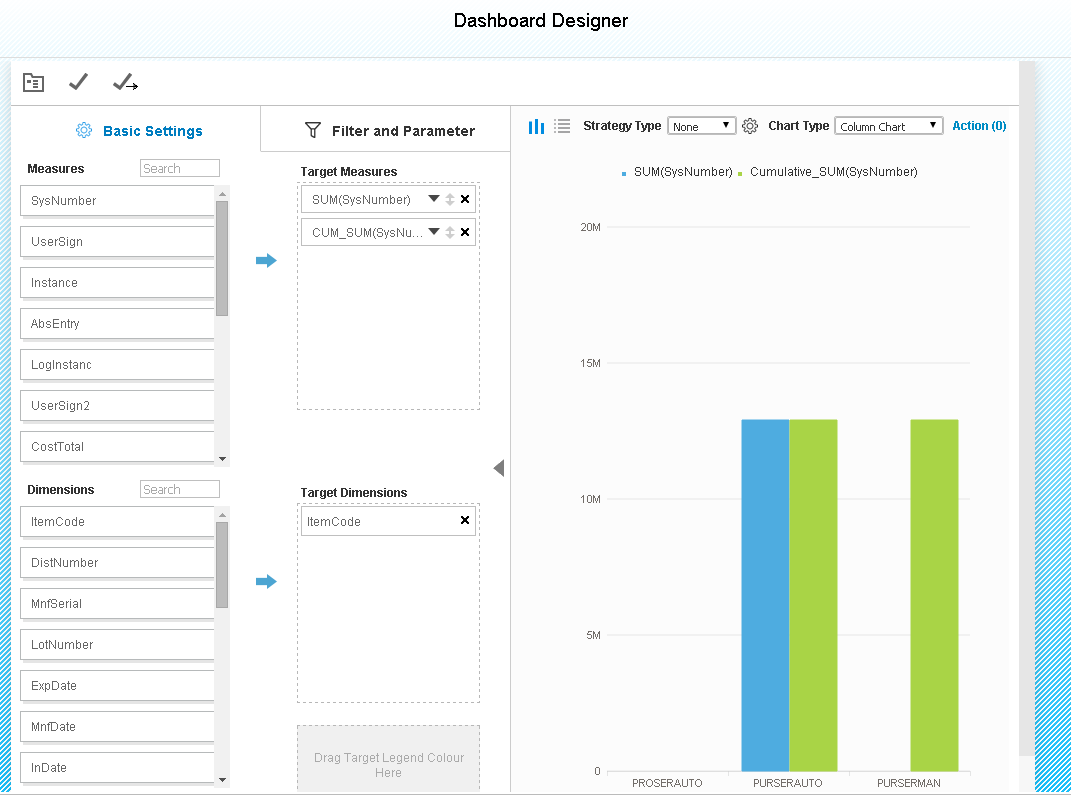The image size is (1071, 795).
Task: Open the Action (0) link
Action: [x=978, y=125]
